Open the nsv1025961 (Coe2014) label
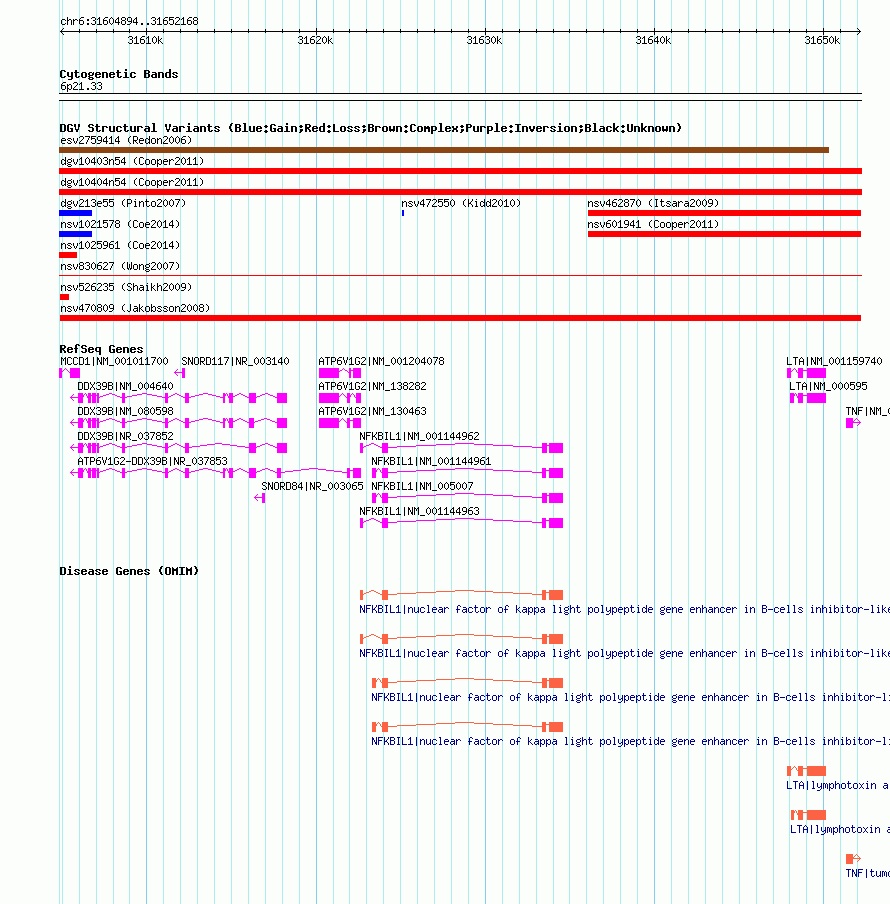Screen dimensions: 890x904 point(120,245)
